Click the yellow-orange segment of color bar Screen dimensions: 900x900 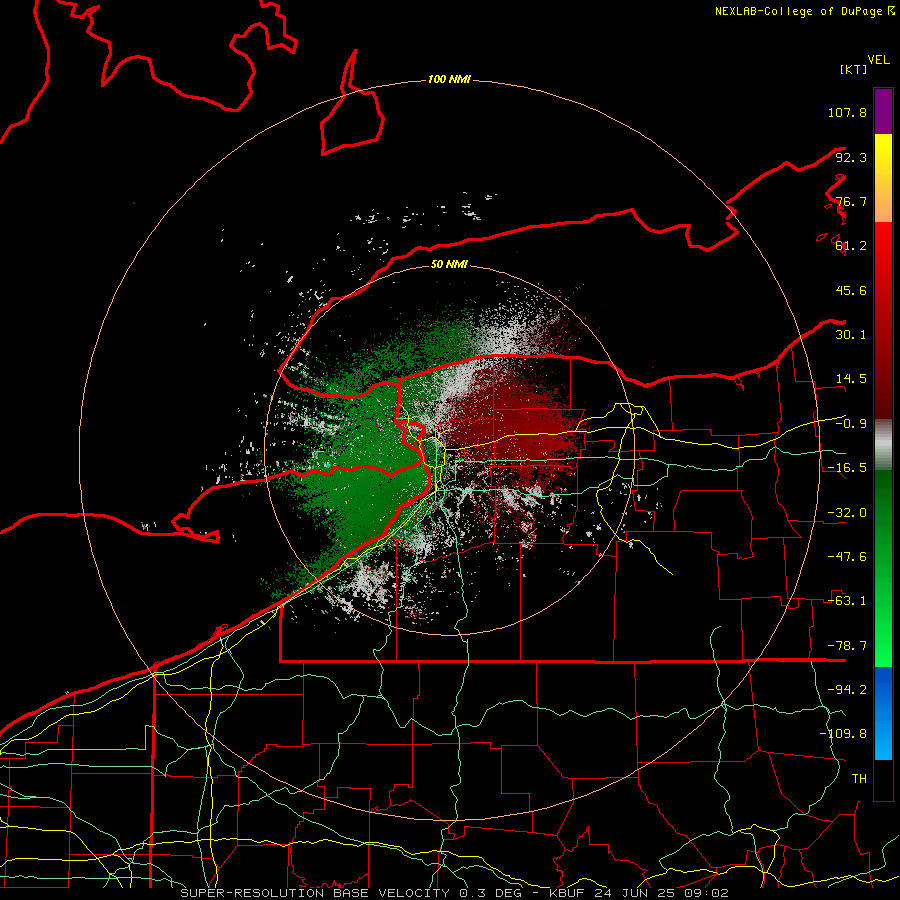(x=883, y=178)
